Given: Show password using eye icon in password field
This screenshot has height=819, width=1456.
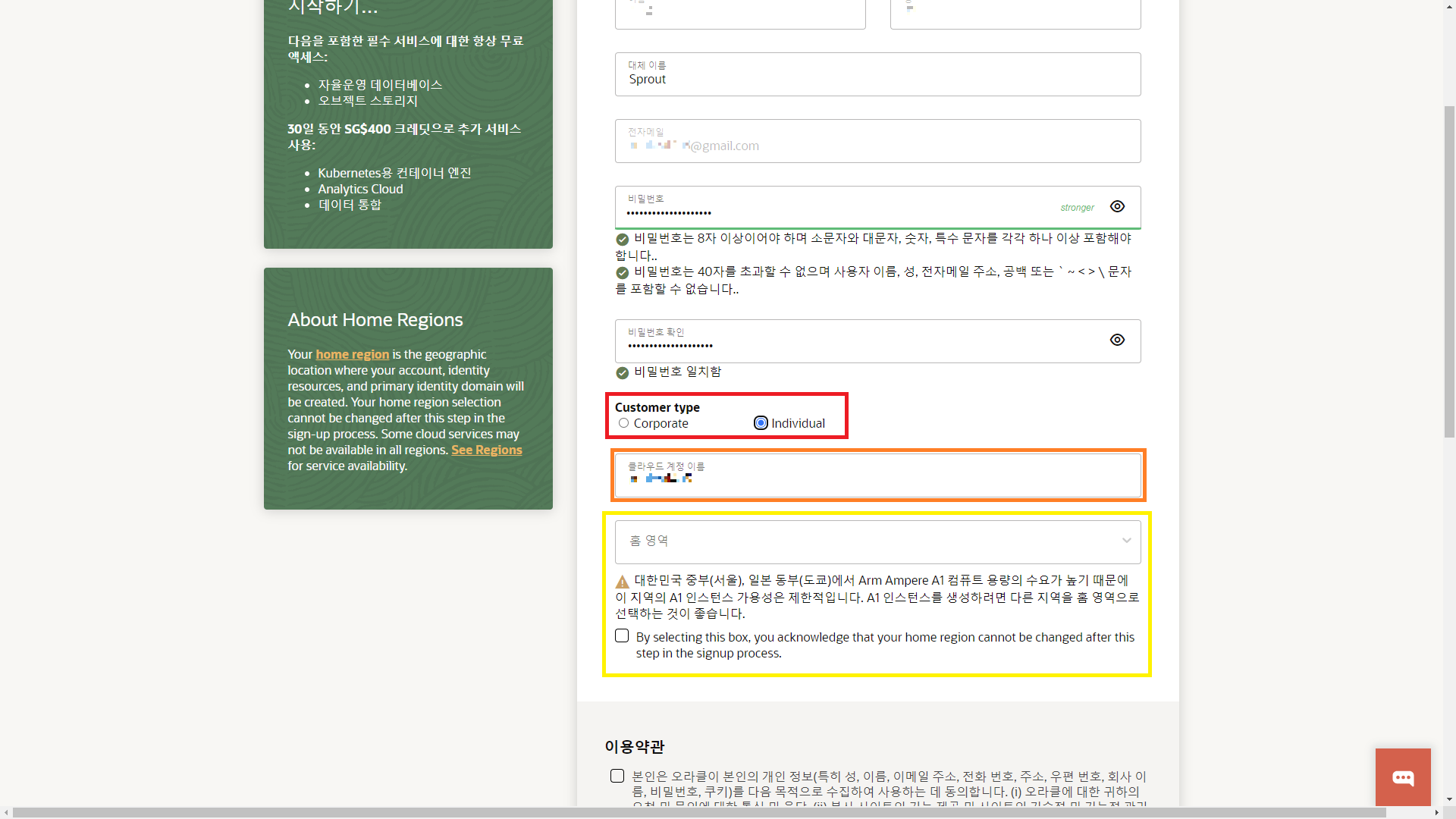Looking at the screenshot, I should coord(1117,206).
